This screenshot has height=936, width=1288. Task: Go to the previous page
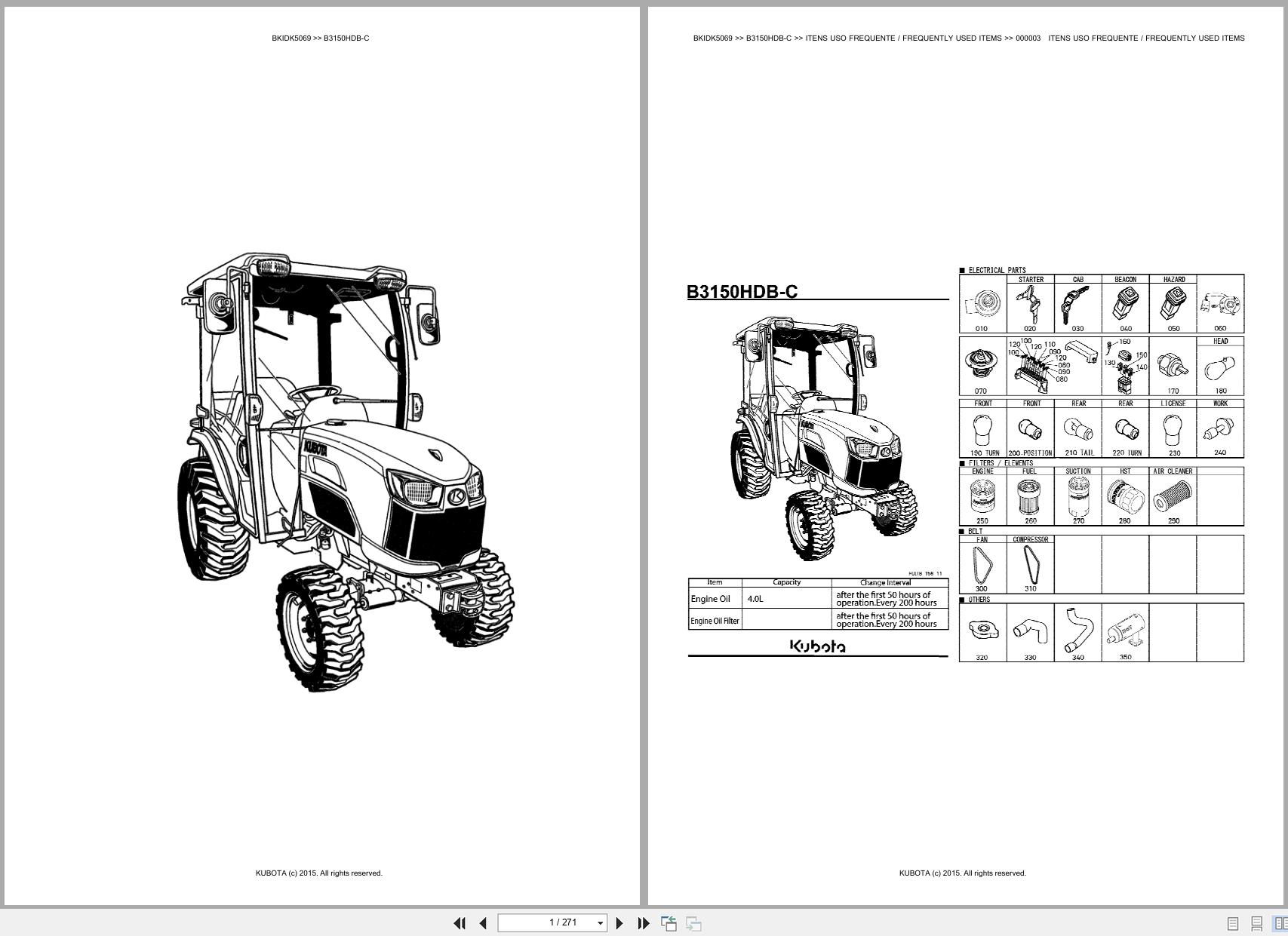[483, 923]
